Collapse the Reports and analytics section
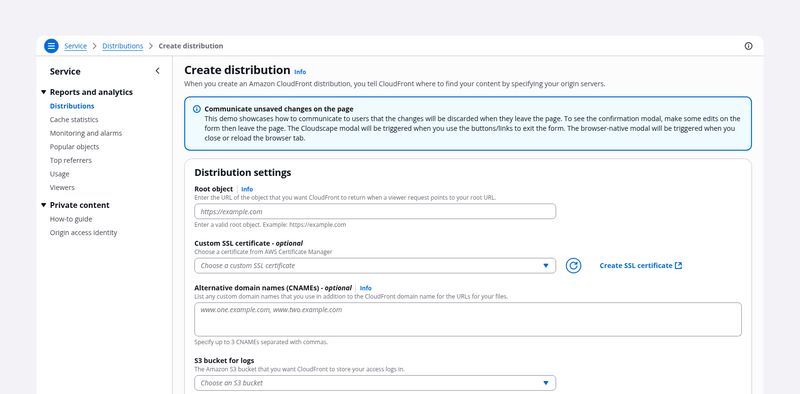Image resolution: width=800 pixels, height=394 pixels. (x=43, y=92)
